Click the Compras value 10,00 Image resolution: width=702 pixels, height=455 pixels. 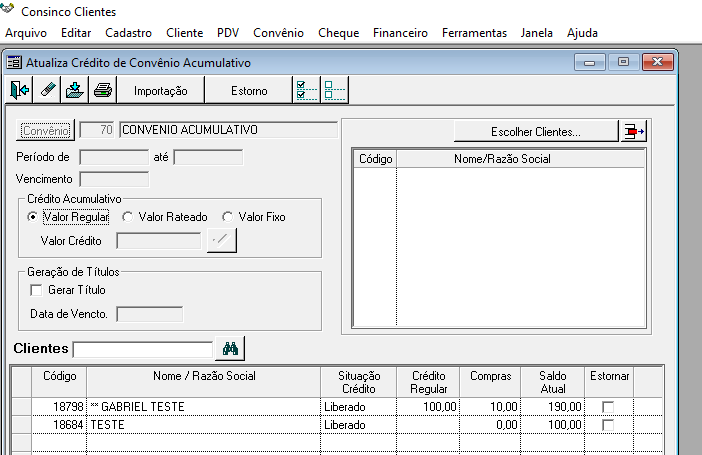point(490,407)
